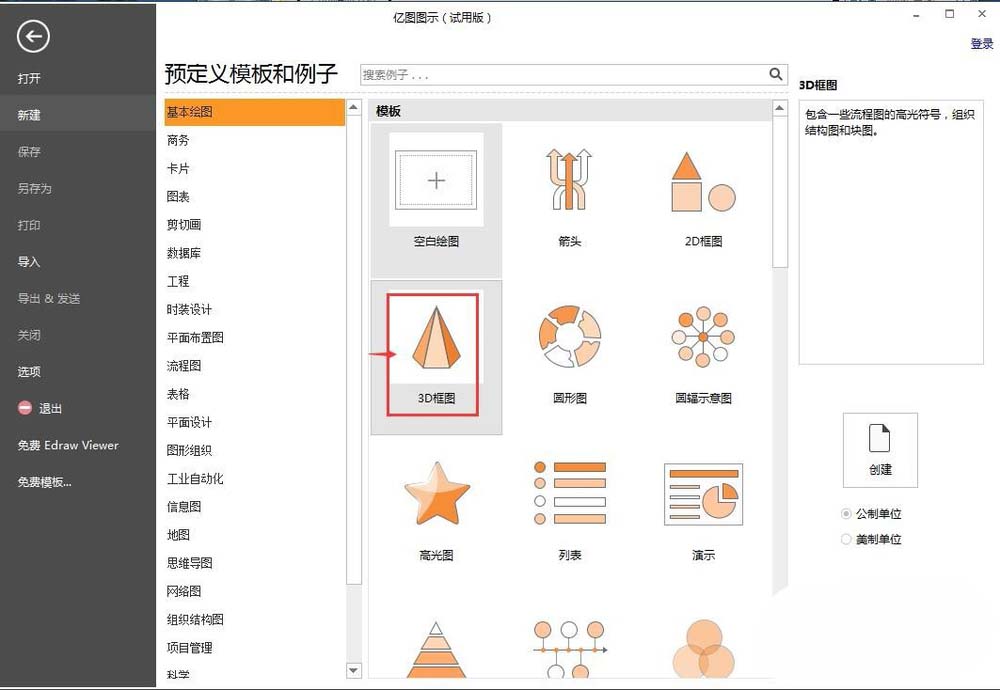Viewport: 1000px width, 690px height.
Task: Choose the 箭头 arrows template icon
Action: [570, 180]
